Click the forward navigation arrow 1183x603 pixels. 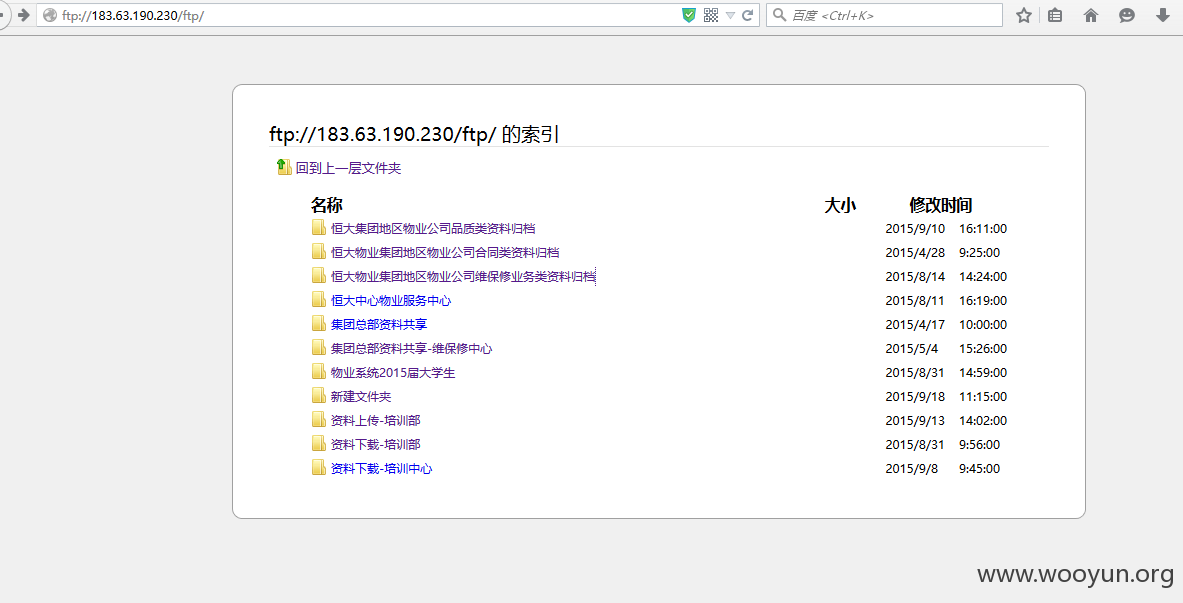pyautogui.click(x=23, y=15)
